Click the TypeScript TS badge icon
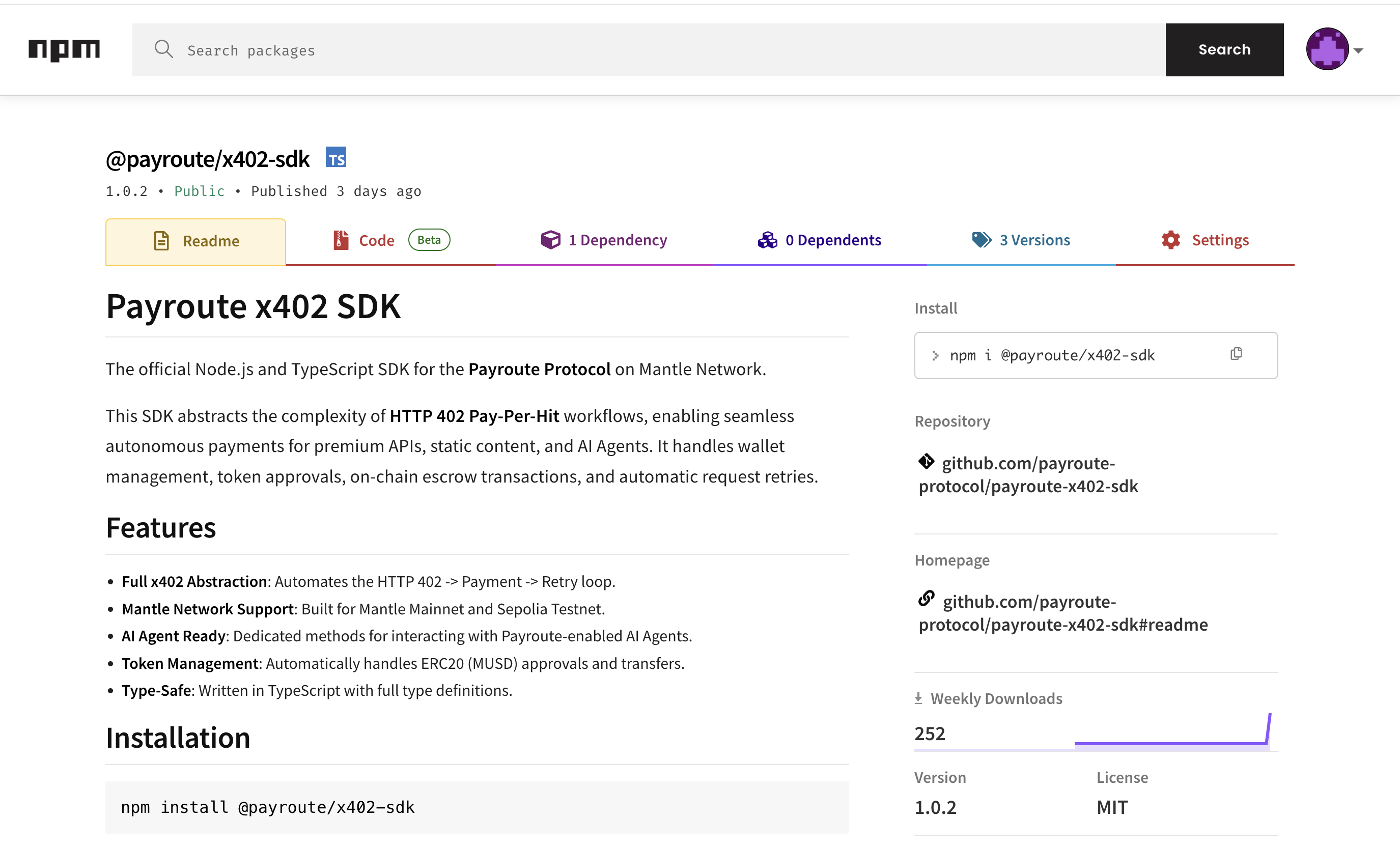The width and height of the screenshot is (1400, 848). tap(336, 157)
